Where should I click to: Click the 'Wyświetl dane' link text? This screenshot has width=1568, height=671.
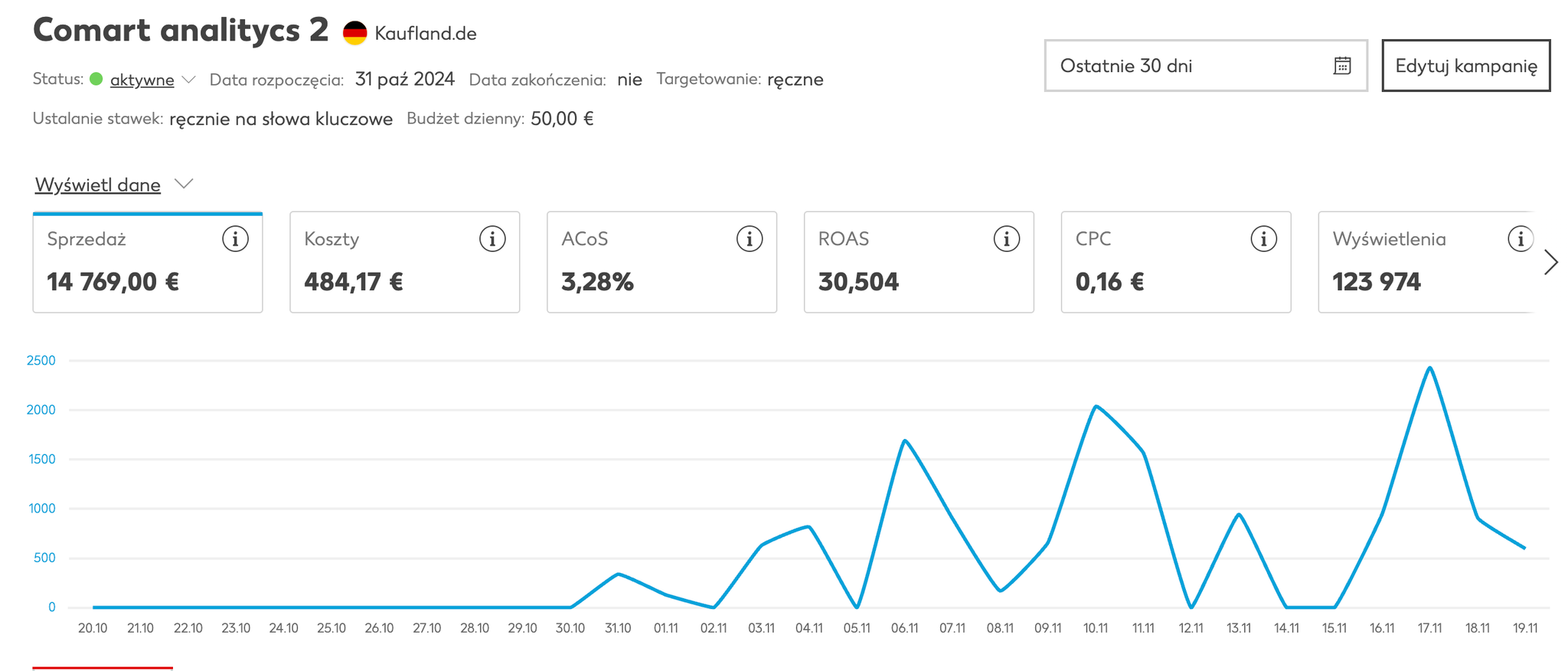(x=98, y=185)
